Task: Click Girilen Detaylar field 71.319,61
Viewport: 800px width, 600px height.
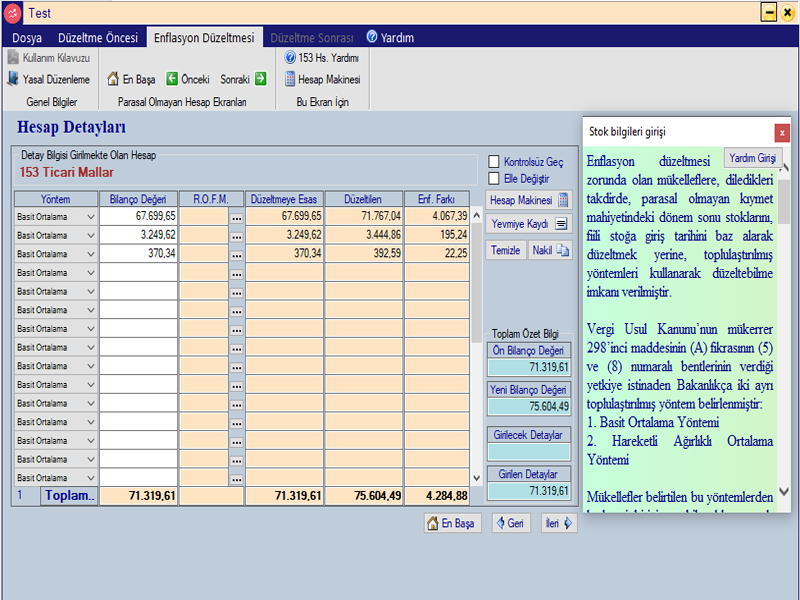Action: (x=529, y=491)
